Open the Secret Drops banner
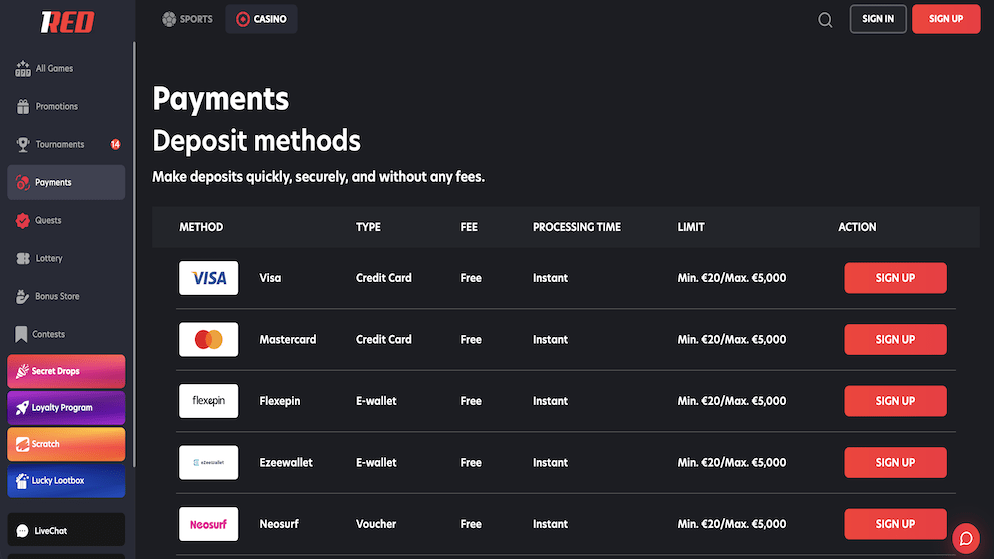 66,371
